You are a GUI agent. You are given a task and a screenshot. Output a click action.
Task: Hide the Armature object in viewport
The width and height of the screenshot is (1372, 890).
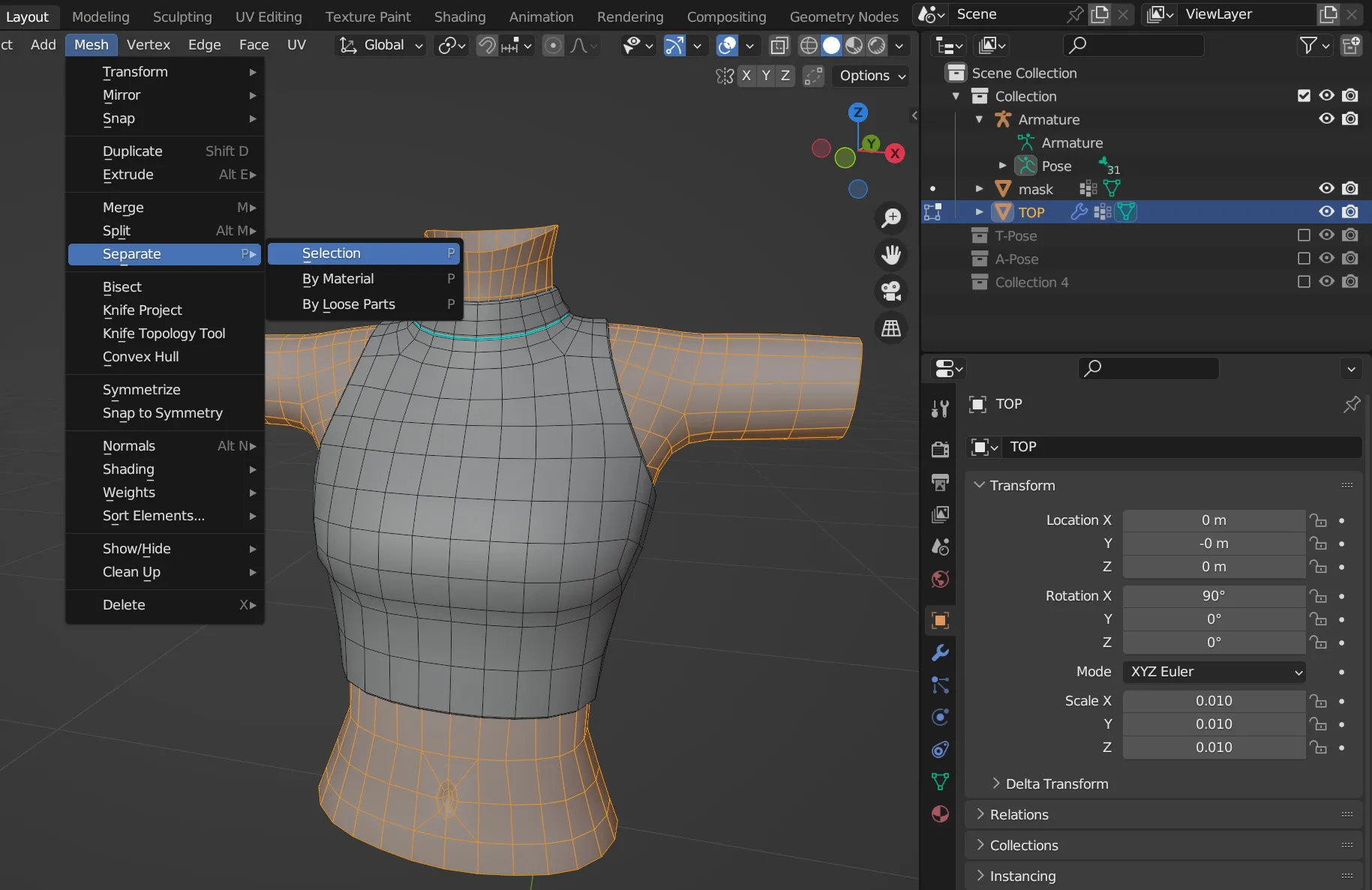click(x=1326, y=118)
